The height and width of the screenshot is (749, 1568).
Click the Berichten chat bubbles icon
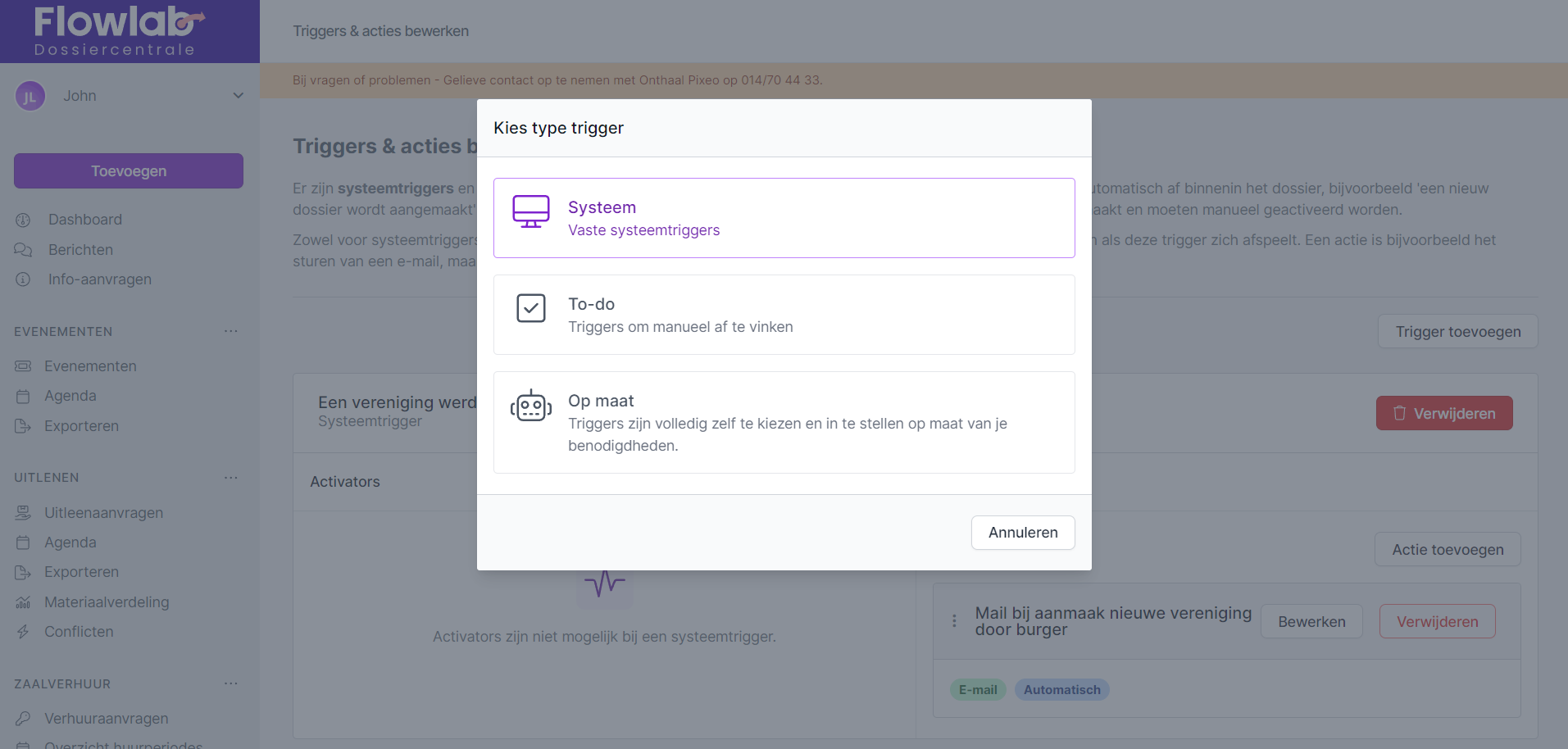[23, 250]
